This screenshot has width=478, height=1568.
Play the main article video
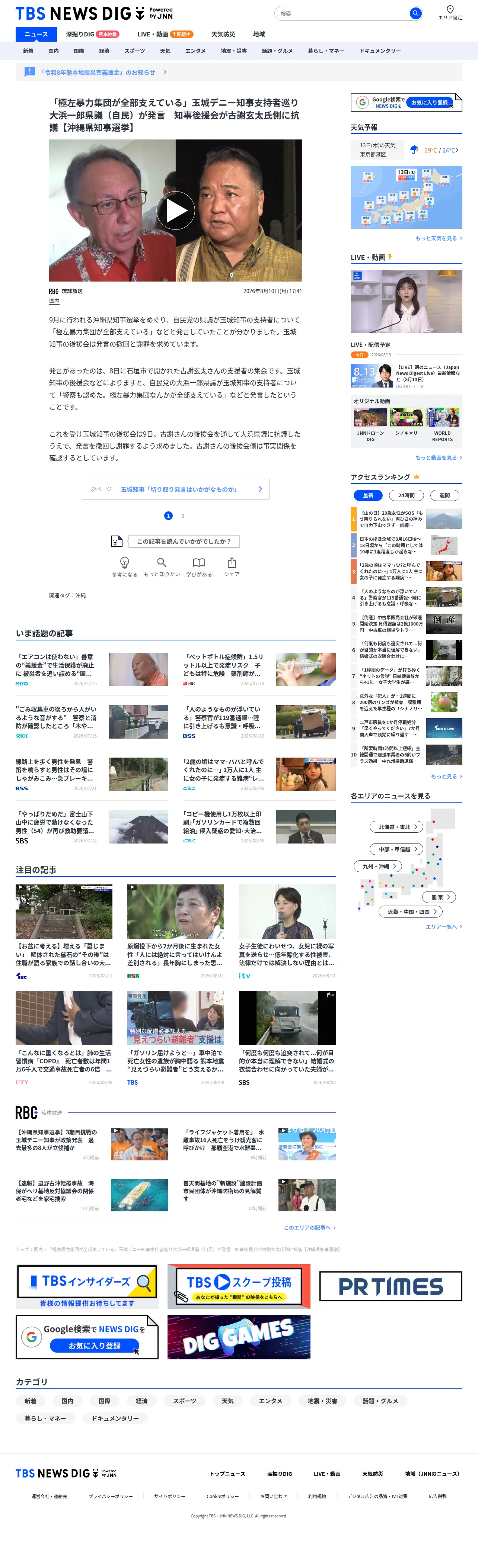tap(176, 211)
